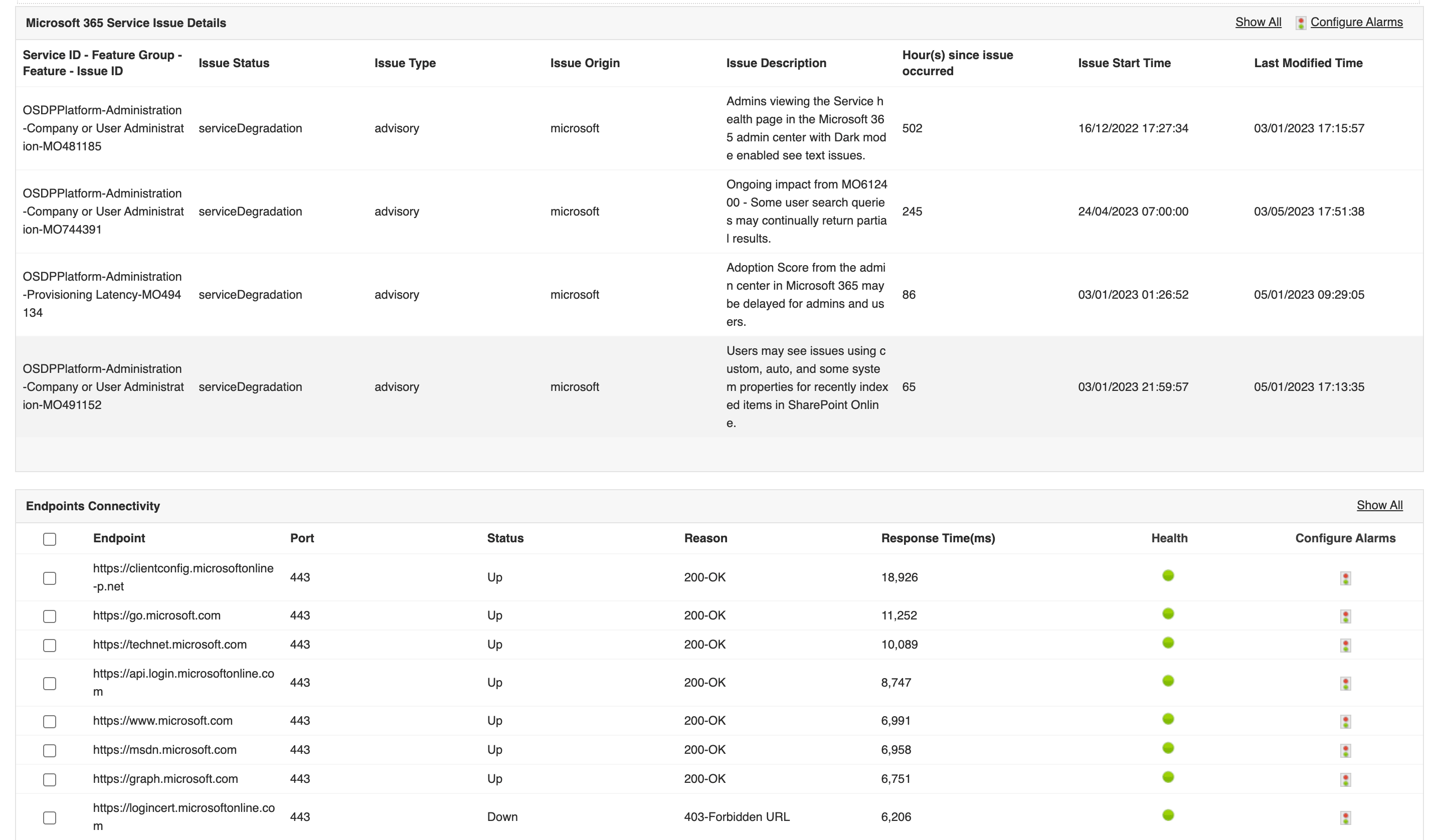1439x840 pixels.
Task: Tick the select-all checkbox in Endpoints header
Action: click(x=50, y=539)
